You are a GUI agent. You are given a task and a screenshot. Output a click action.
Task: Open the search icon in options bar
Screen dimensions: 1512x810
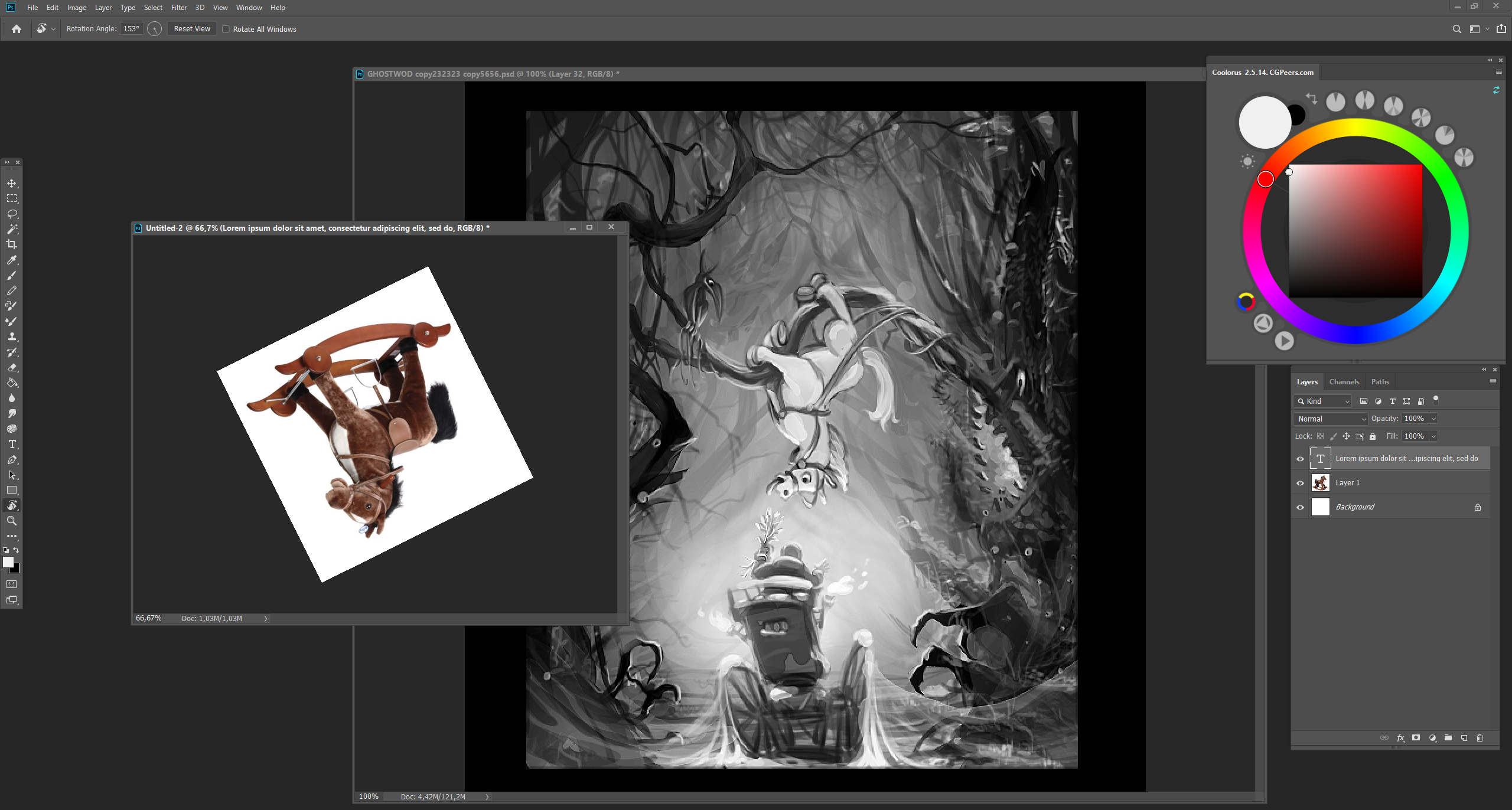pyautogui.click(x=1457, y=29)
